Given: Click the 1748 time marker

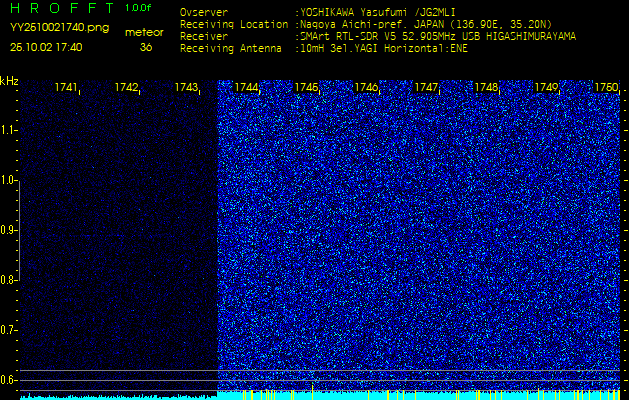Looking at the screenshot, I should coord(486,87).
